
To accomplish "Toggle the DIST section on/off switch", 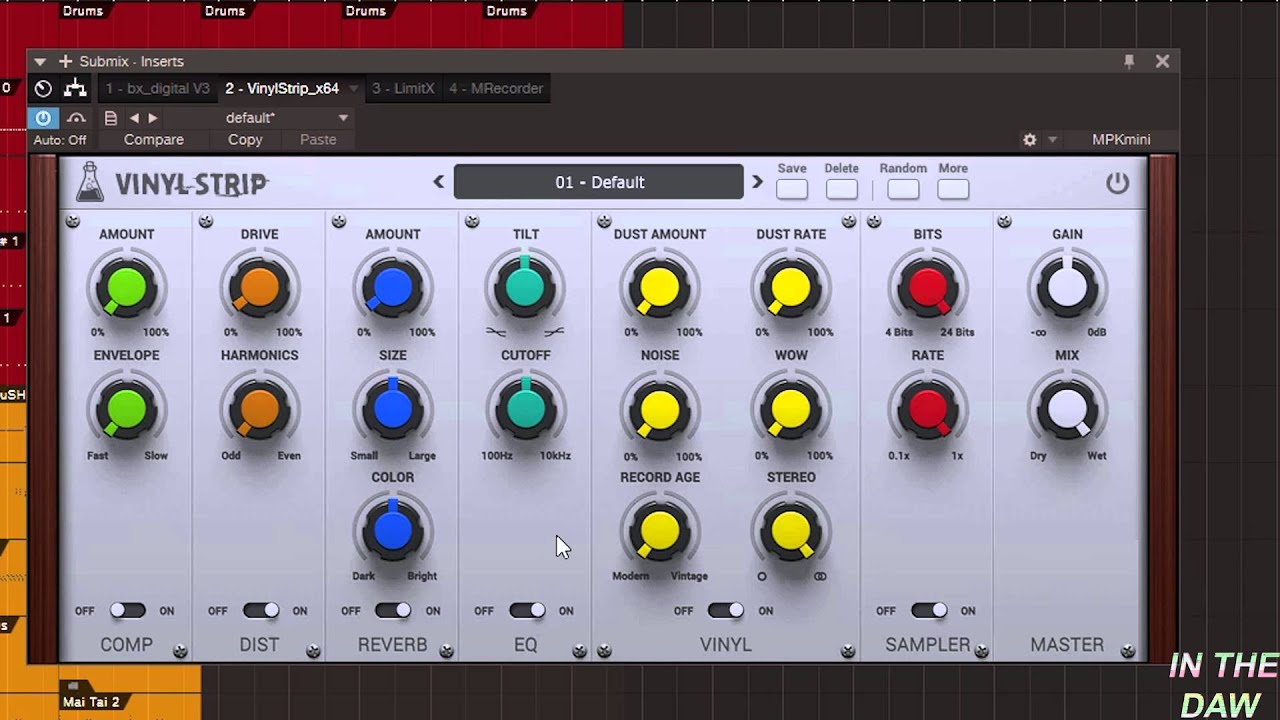I will pos(260,610).
